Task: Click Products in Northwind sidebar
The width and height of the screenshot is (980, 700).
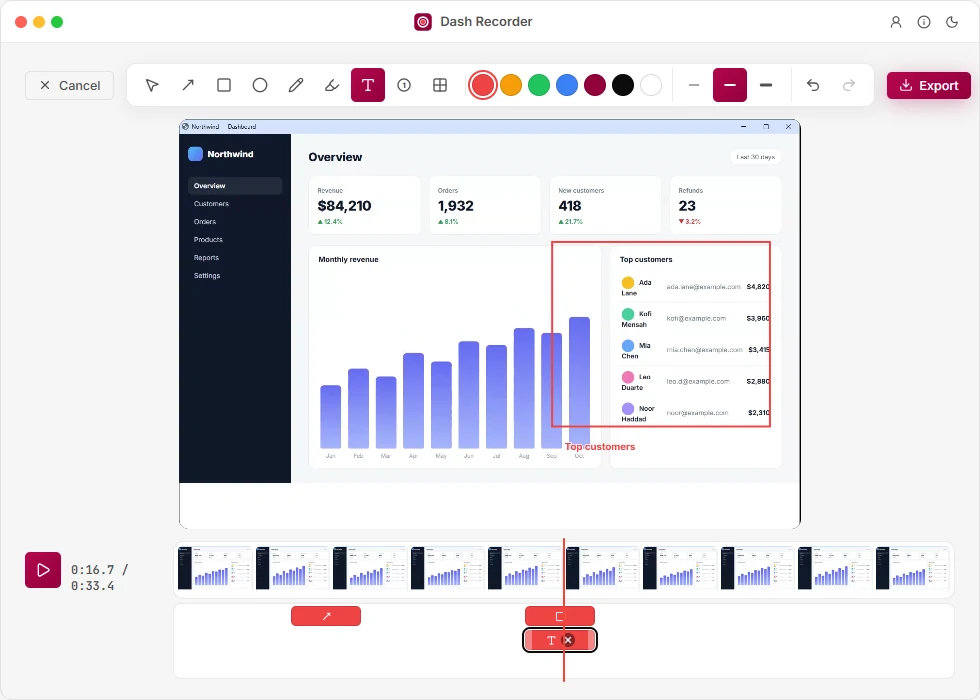Action: 208,240
